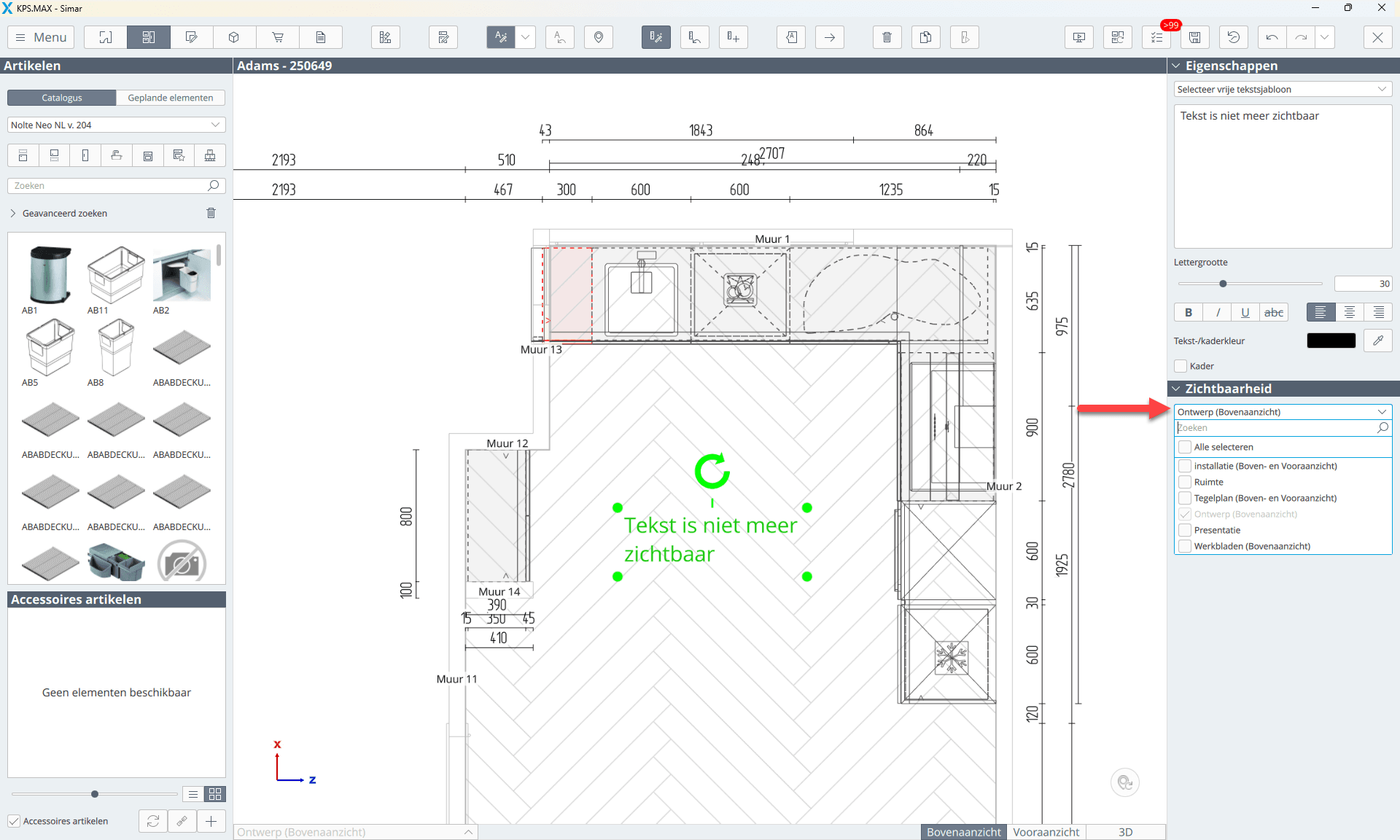Viewport: 1400px width, 840px height.
Task: Click the eyedropper color picker icon
Action: (x=1377, y=341)
